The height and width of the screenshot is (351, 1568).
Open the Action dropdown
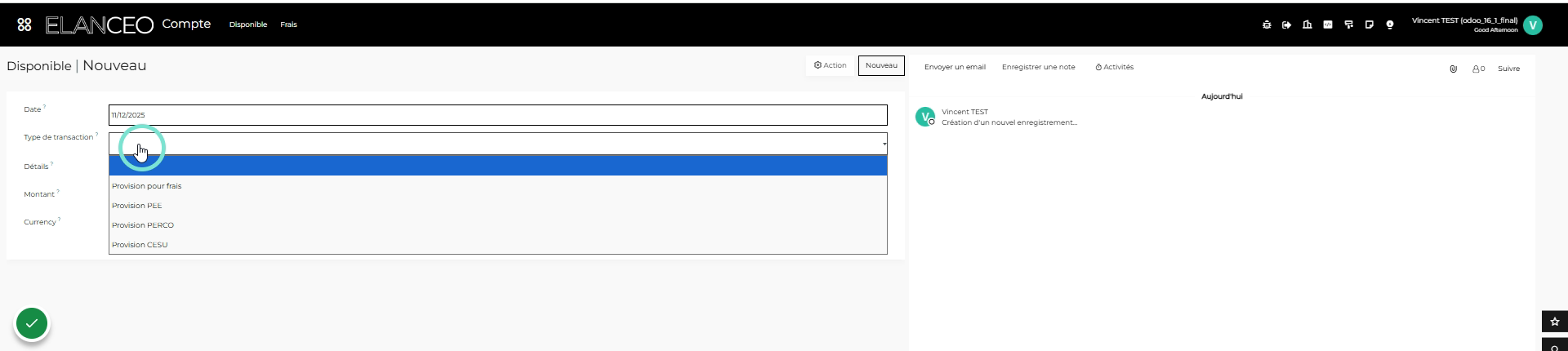831,65
